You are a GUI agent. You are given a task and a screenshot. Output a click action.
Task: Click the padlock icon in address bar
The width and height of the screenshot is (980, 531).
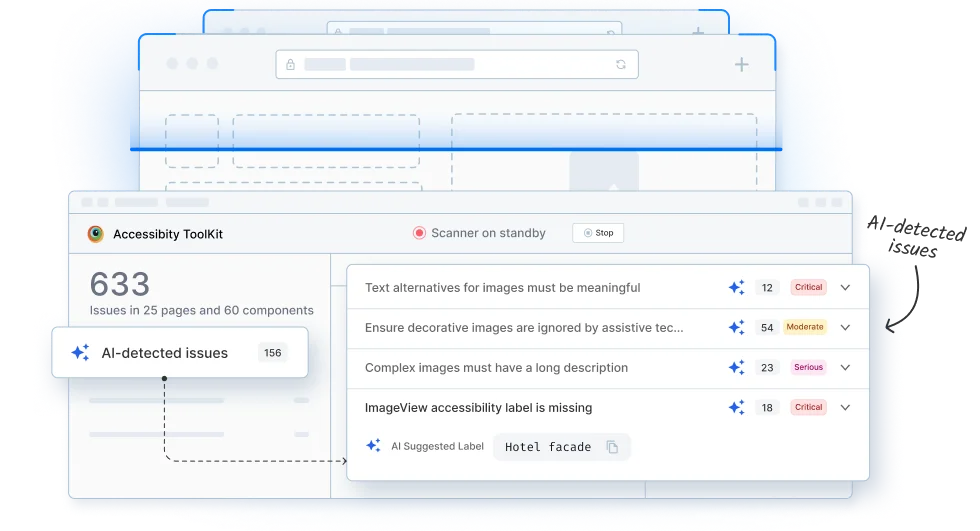(x=291, y=65)
